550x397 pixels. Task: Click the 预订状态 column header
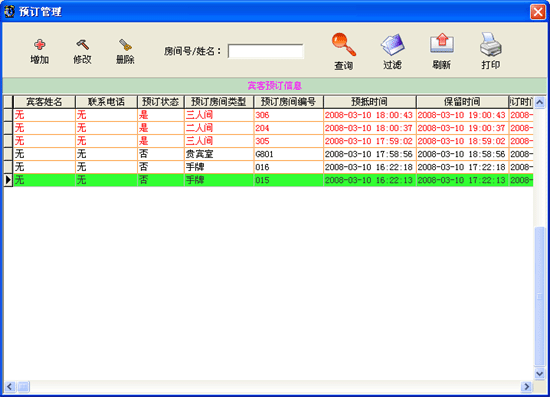pos(161,102)
